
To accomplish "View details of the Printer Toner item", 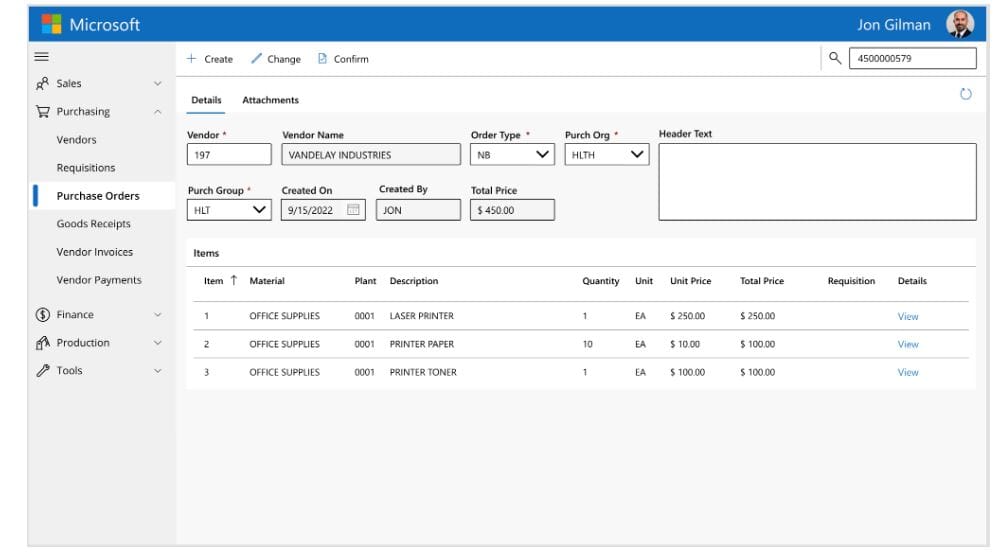I will 907,372.
